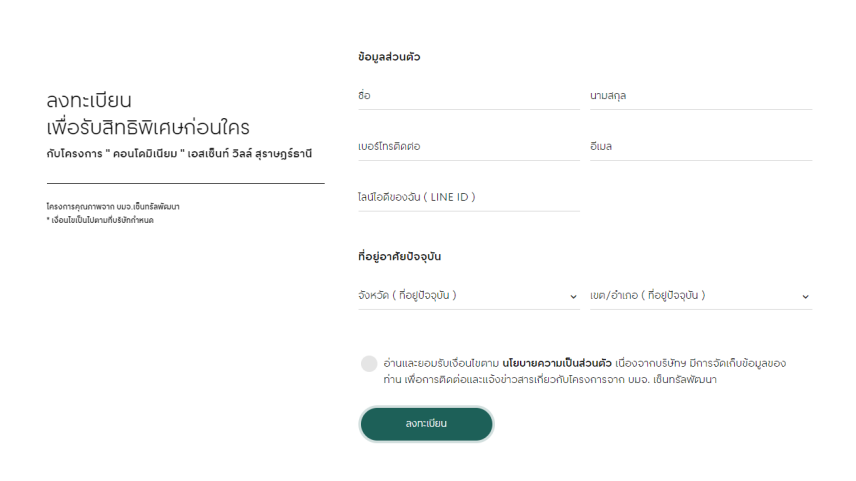Screen dimensions: 856x481
Task: Click the horizontal divider under the project name
Action: pos(185,183)
